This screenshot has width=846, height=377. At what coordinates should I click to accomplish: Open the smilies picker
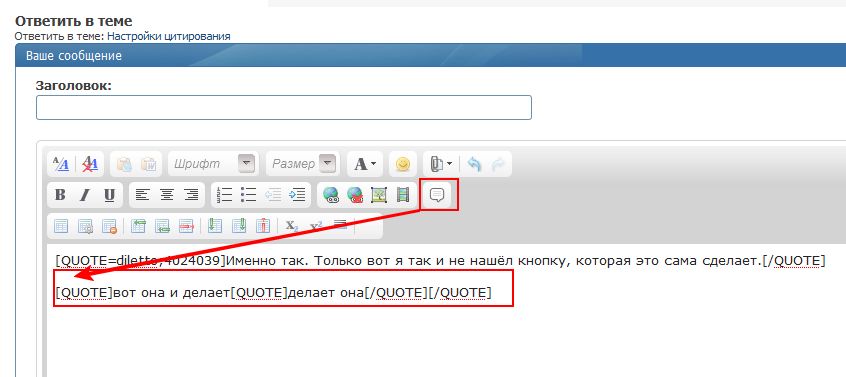coord(403,164)
